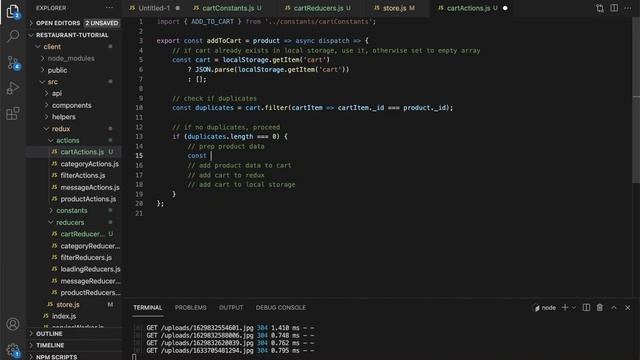Open the TERMINAL panel tab
Viewport: 640px width, 360px height.
(147, 308)
